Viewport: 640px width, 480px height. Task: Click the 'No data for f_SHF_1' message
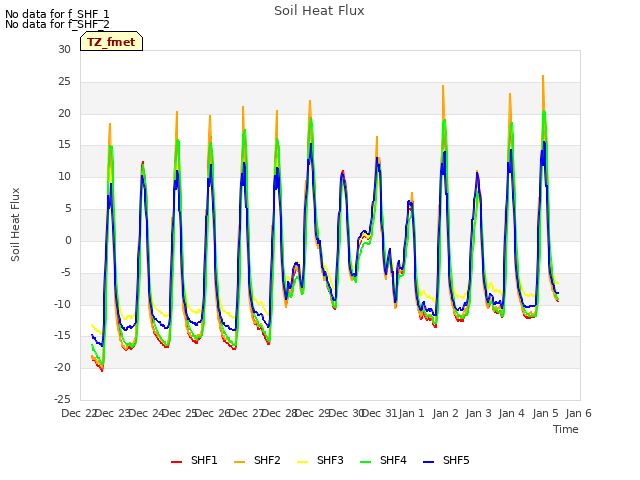[x=57, y=14]
